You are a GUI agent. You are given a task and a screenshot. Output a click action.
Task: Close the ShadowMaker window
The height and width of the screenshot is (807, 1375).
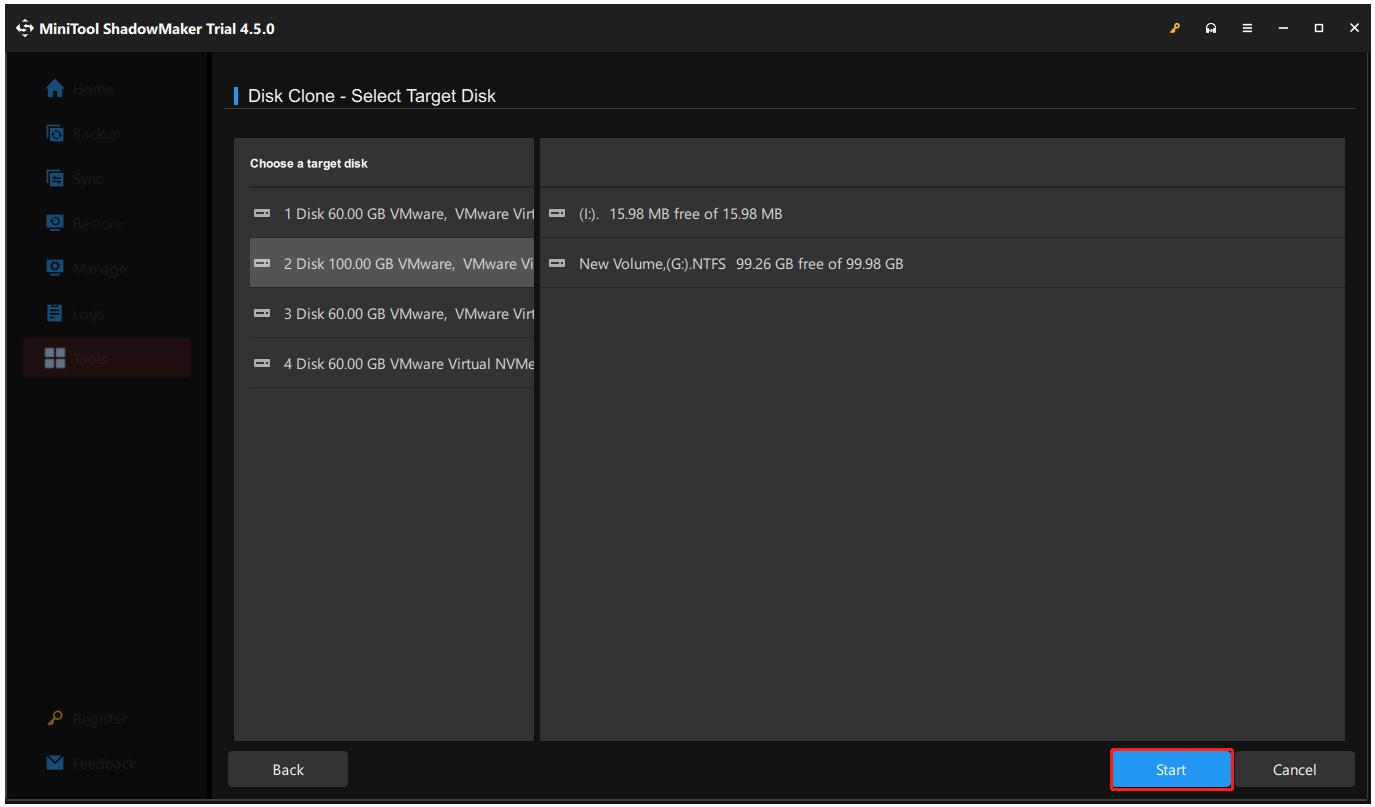pos(1354,29)
